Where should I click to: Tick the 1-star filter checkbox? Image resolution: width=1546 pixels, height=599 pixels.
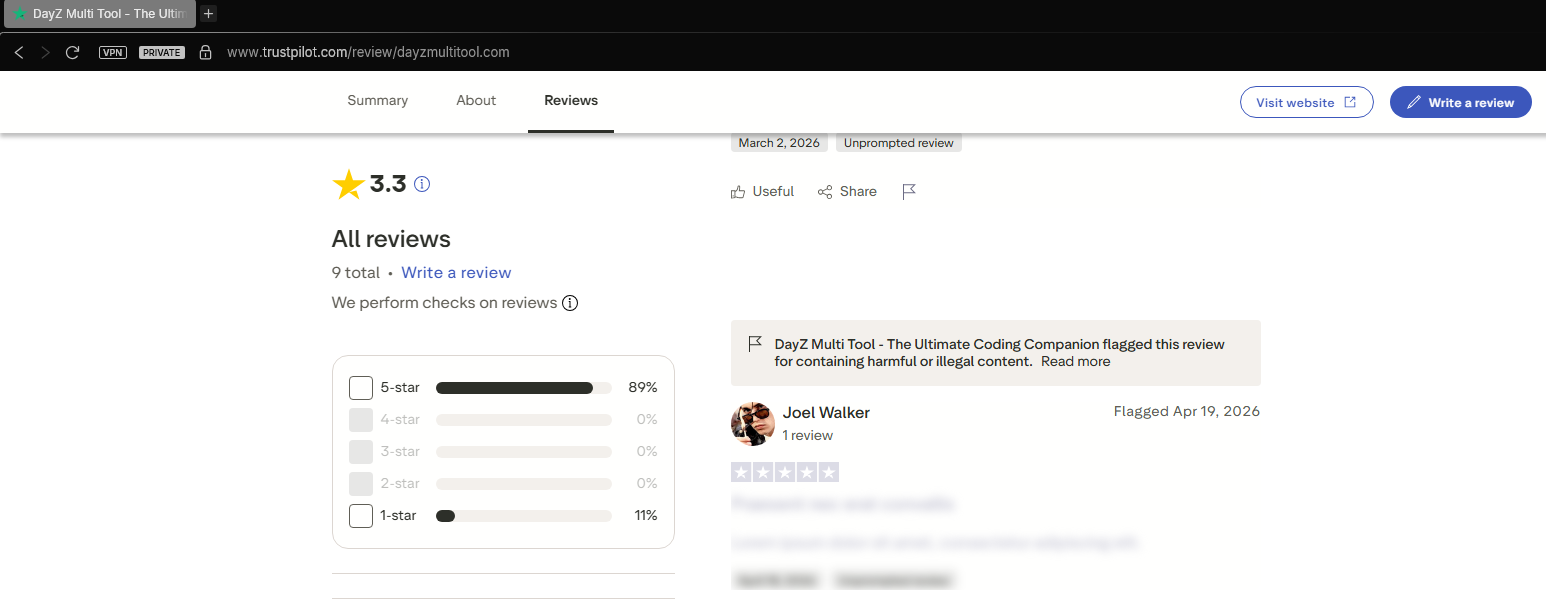point(361,516)
